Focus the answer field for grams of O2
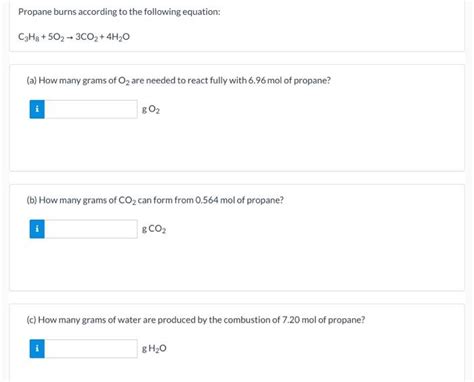The image size is (474, 382). point(91,109)
